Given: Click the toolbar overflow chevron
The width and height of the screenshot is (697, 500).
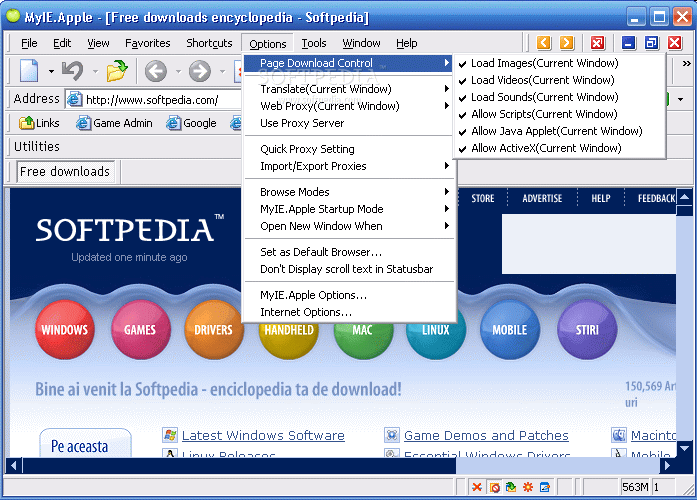Looking at the screenshot, I should (x=686, y=64).
